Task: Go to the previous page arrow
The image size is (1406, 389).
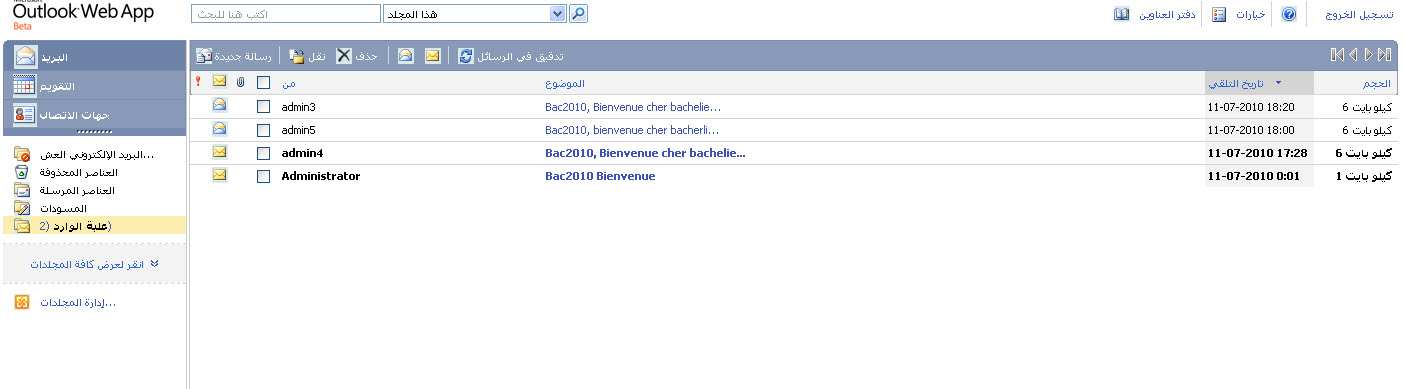Action: (1353, 55)
